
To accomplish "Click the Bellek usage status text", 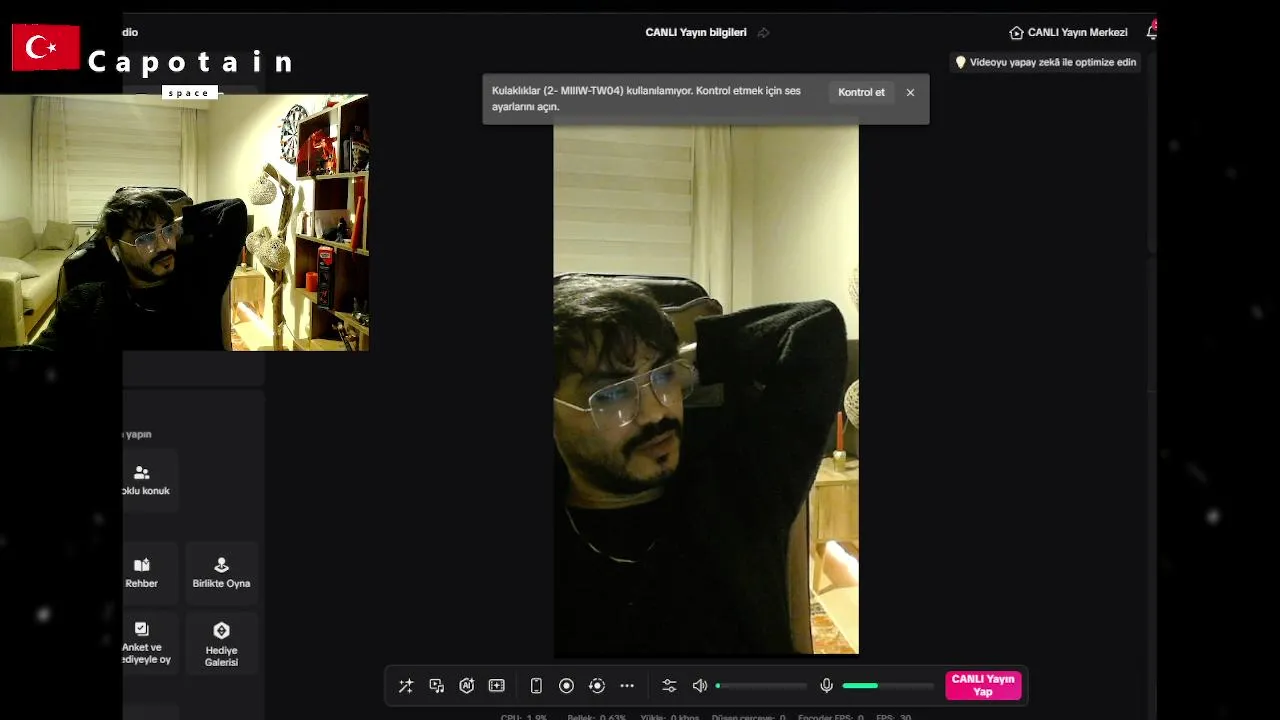I will pos(597,716).
